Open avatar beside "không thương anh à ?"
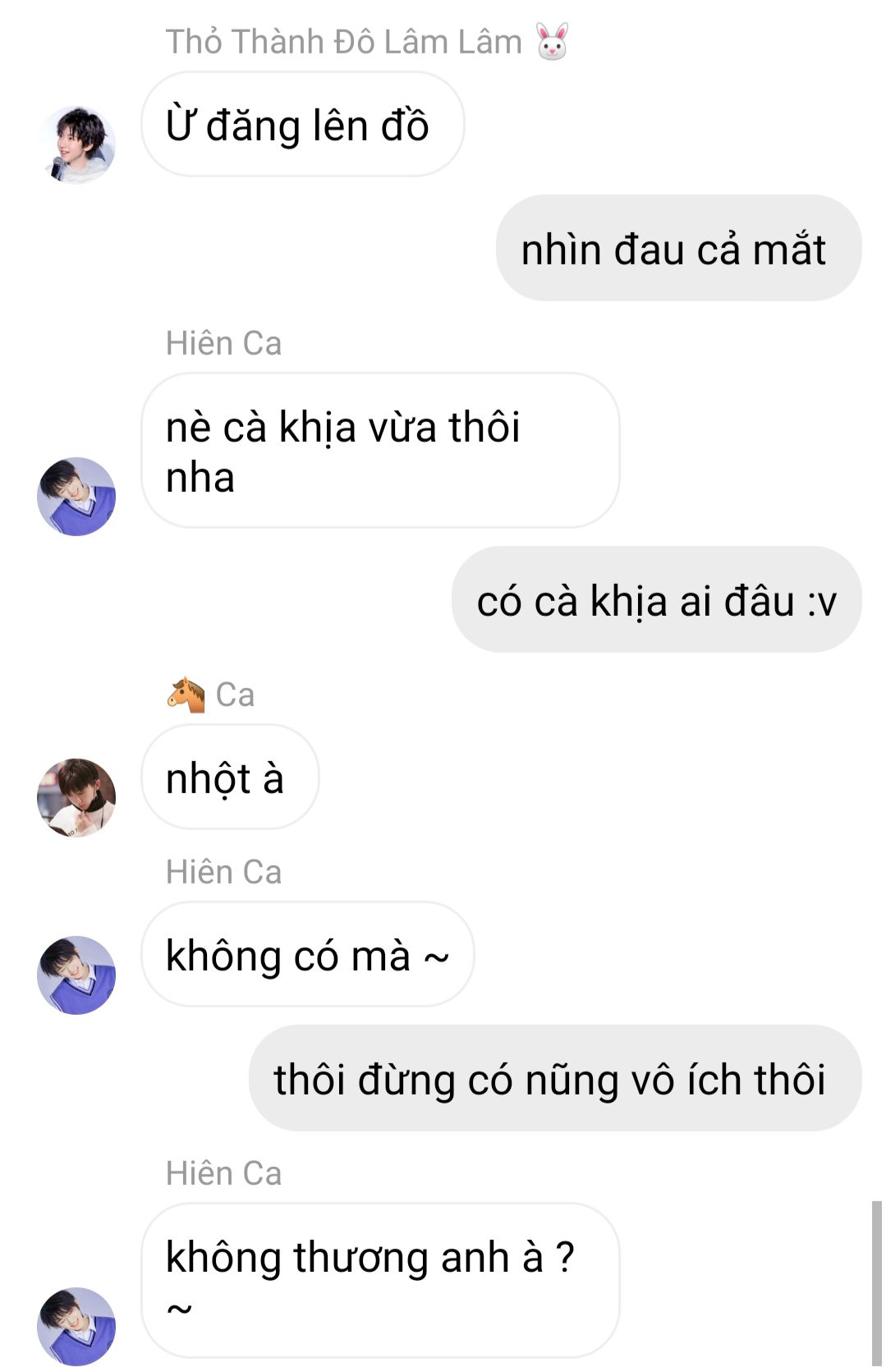Screen dimensions: 886x1372 pyautogui.click(x=76, y=1325)
